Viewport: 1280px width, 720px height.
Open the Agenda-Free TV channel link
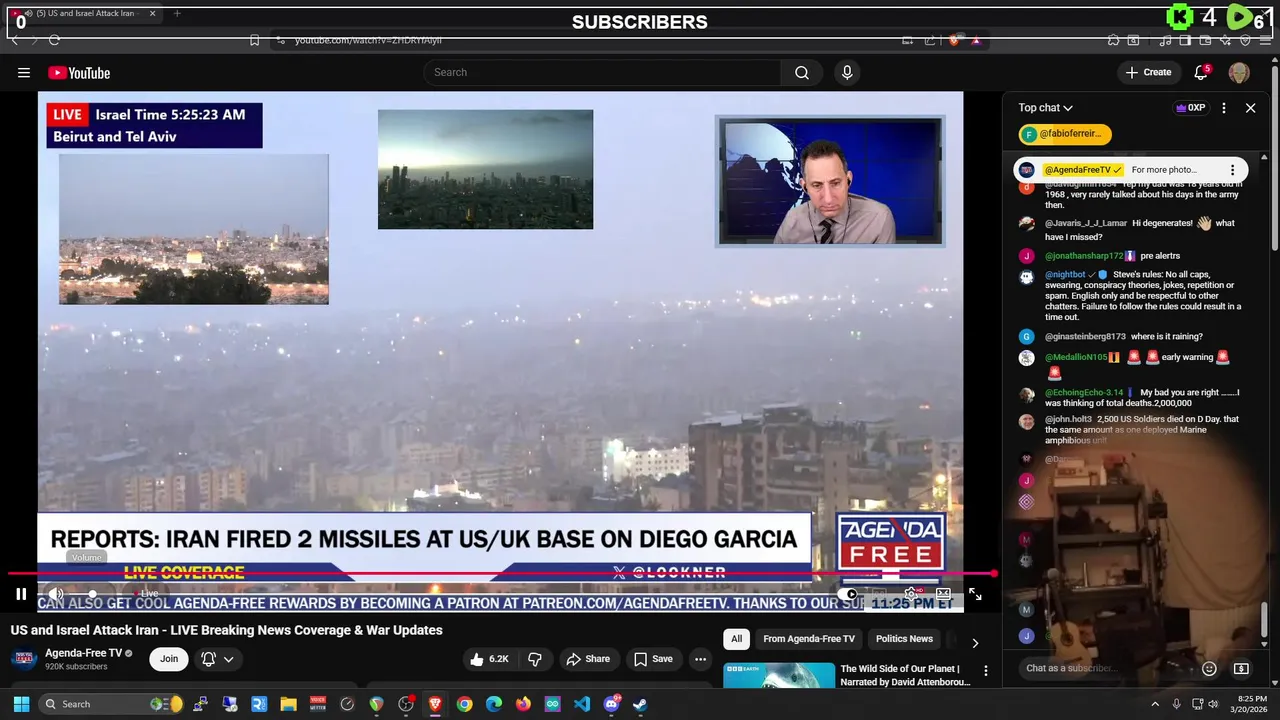[83, 653]
